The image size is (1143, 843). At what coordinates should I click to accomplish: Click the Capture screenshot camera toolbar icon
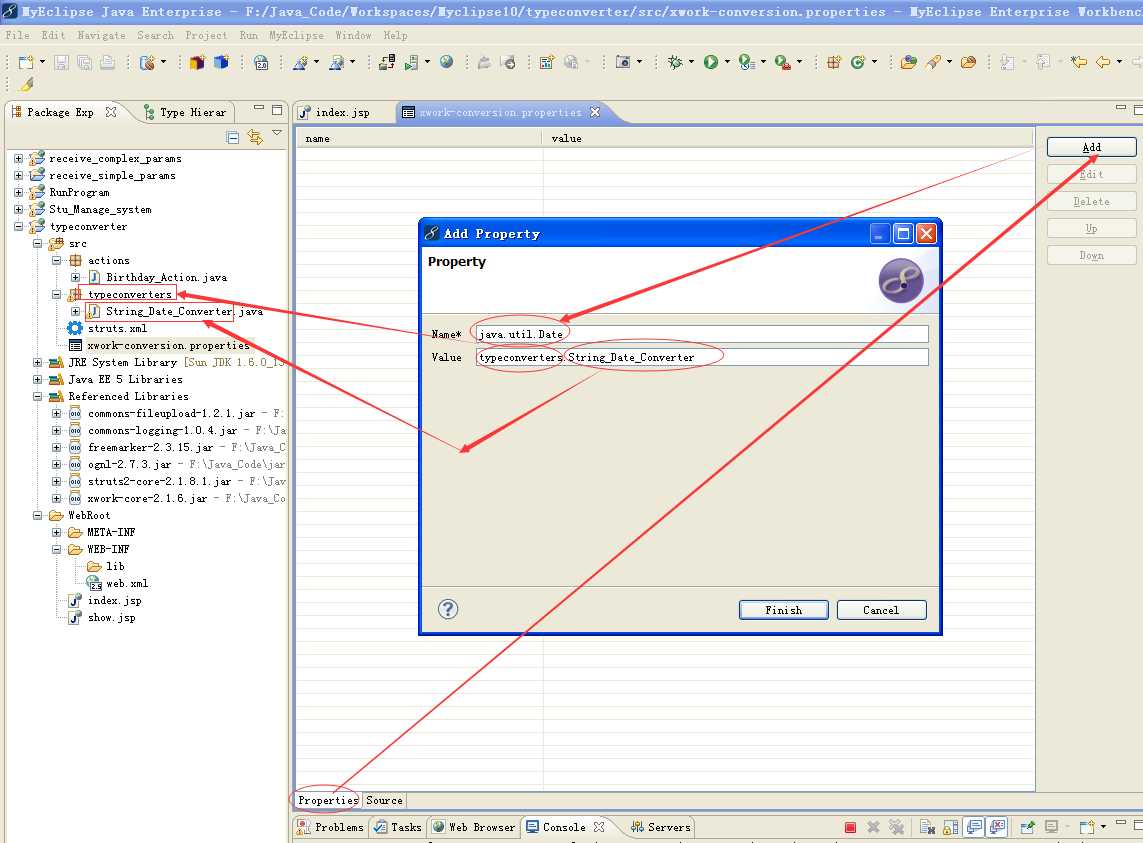click(623, 62)
